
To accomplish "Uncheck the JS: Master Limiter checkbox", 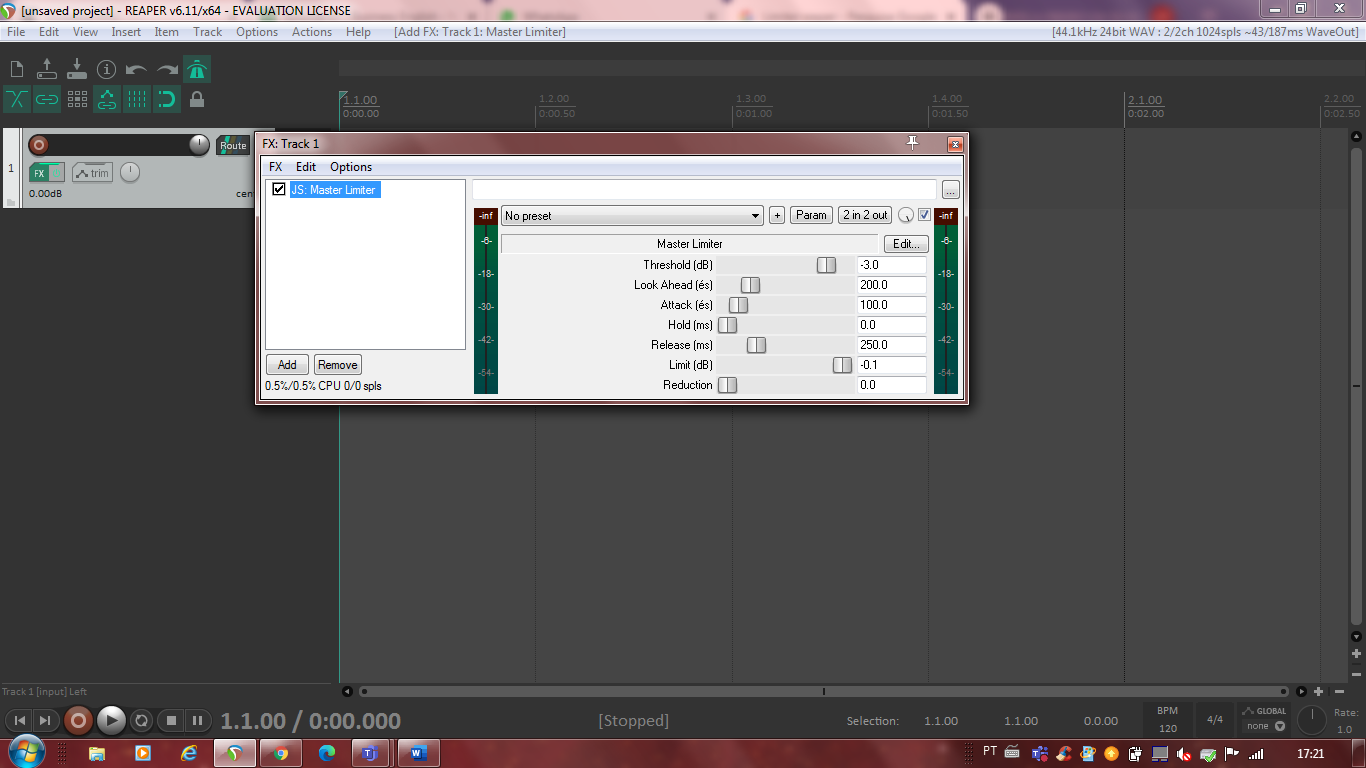I will 279,189.
